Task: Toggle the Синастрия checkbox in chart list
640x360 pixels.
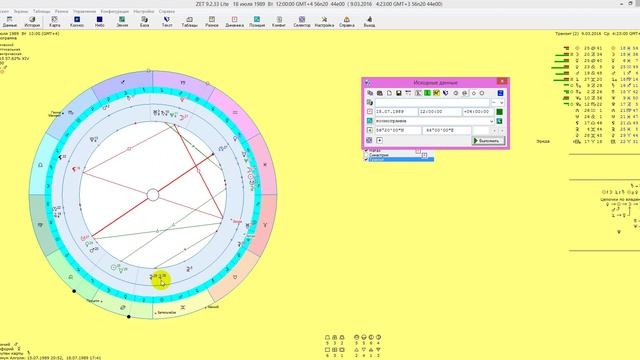Action: (366, 155)
